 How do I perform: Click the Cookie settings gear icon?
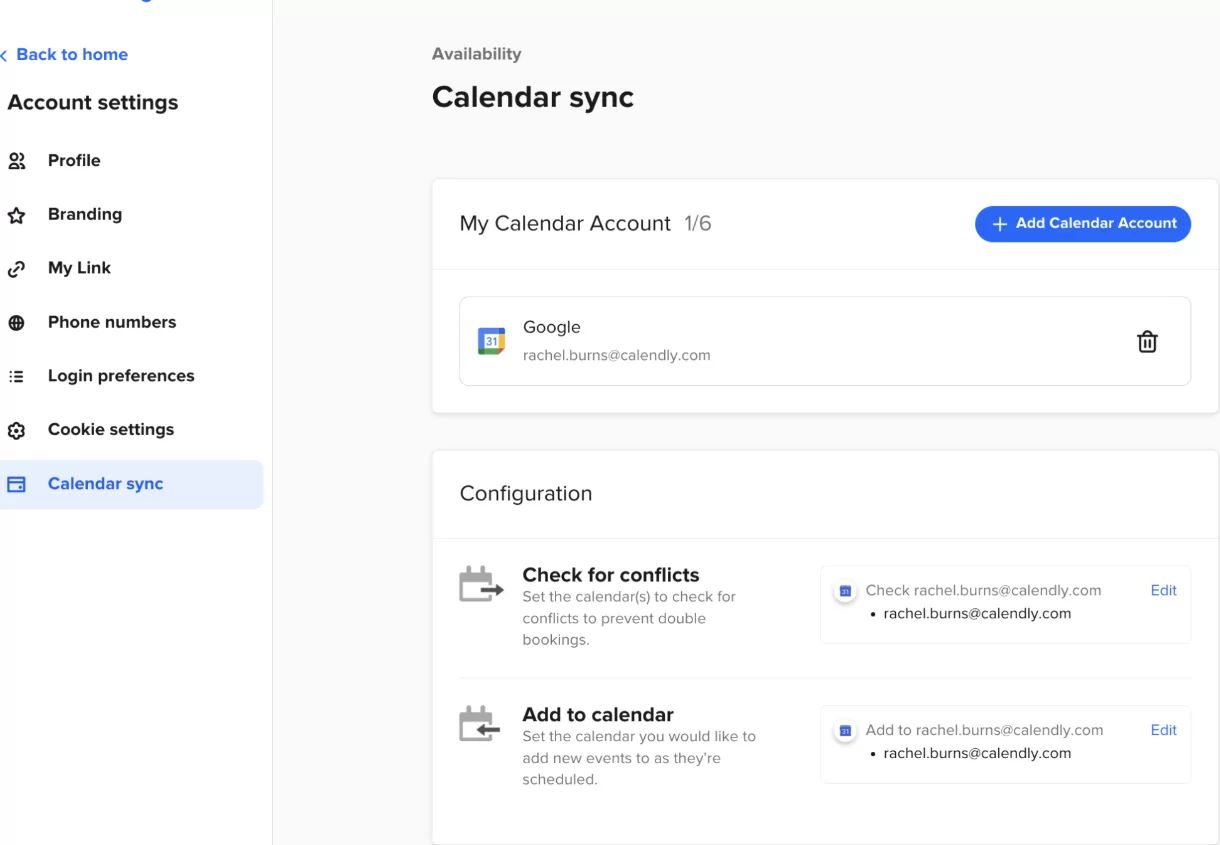tap(16, 431)
